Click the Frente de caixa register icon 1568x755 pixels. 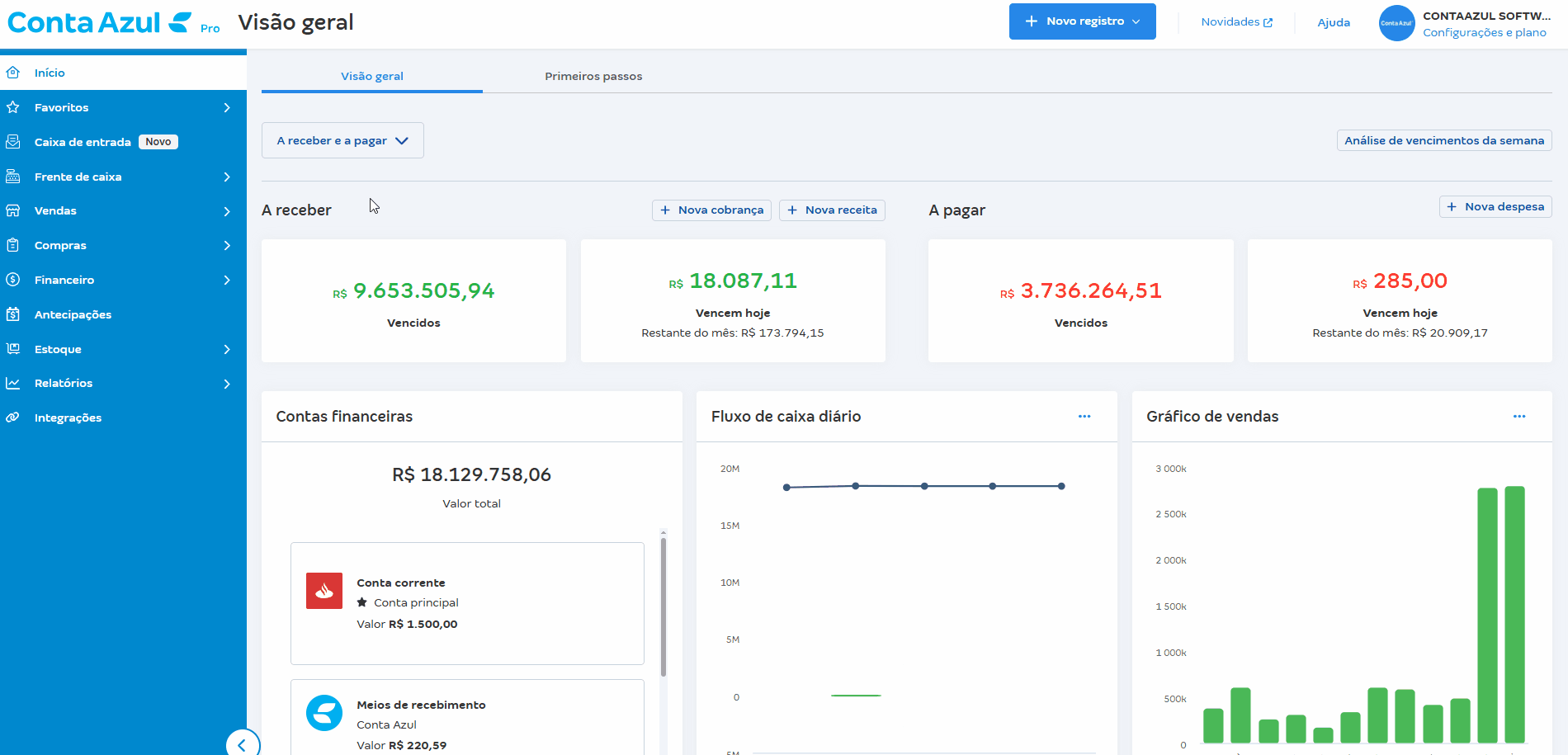pyautogui.click(x=13, y=177)
